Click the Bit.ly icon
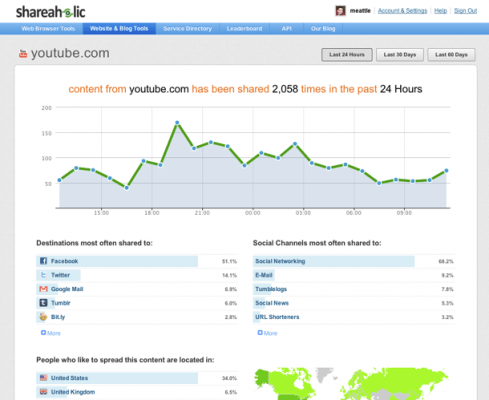The width and height of the screenshot is (489, 400). click(x=43, y=317)
